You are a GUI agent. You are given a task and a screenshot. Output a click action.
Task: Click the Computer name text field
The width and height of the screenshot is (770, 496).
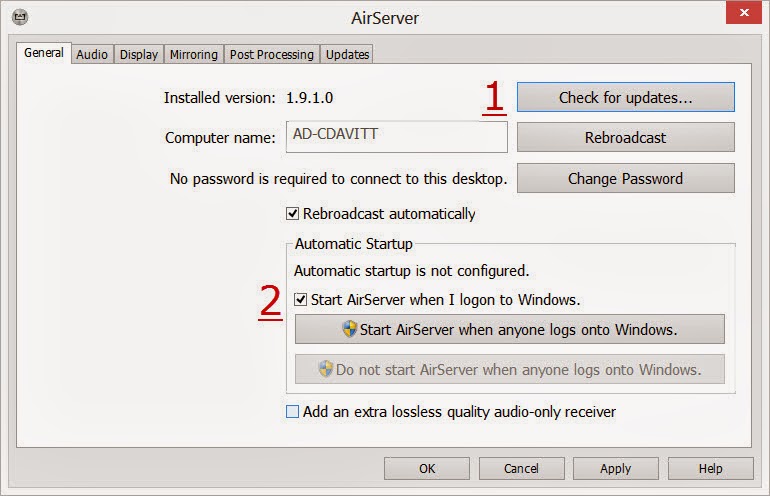coord(396,137)
